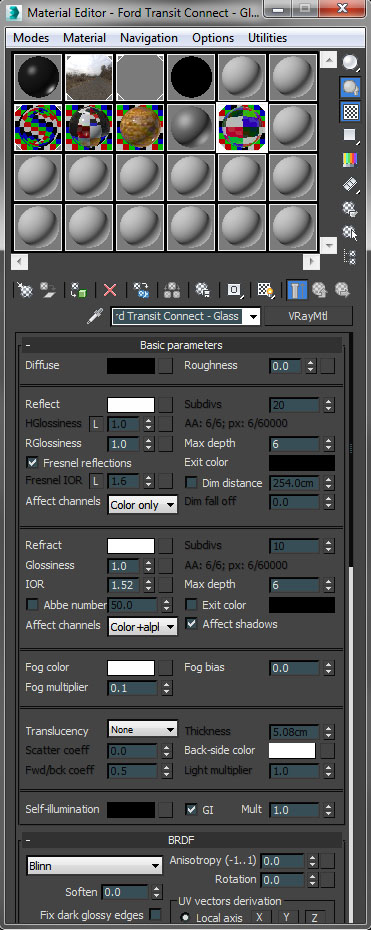Select the orange textured sphere material slot
Viewport: 371px width, 930px height.
click(x=140, y=128)
